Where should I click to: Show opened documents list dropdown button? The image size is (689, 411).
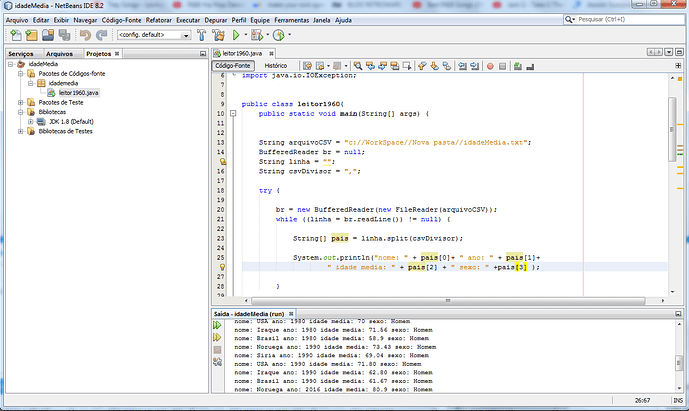pyautogui.click(x=668, y=52)
